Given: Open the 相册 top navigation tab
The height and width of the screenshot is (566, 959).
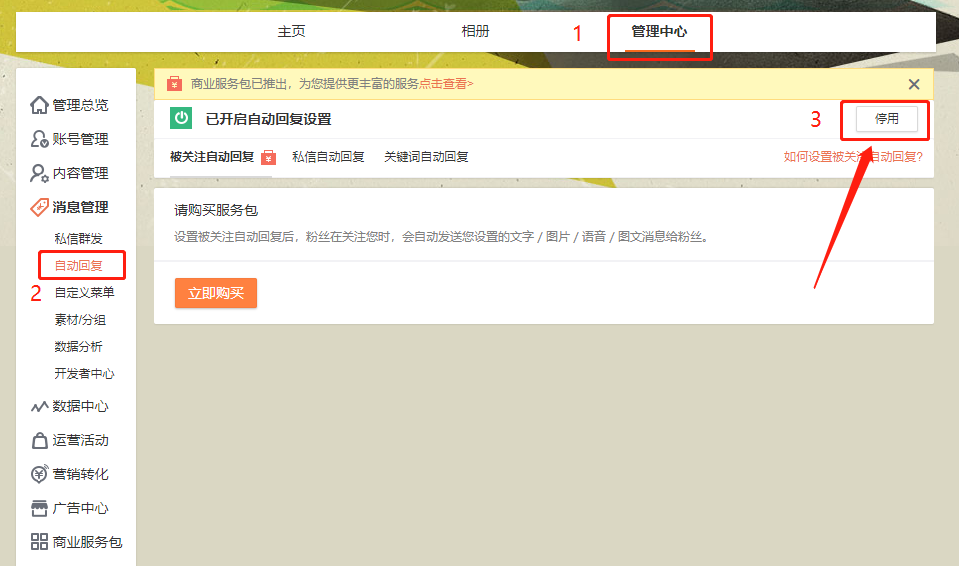Looking at the screenshot, I should tap(475, 31).
